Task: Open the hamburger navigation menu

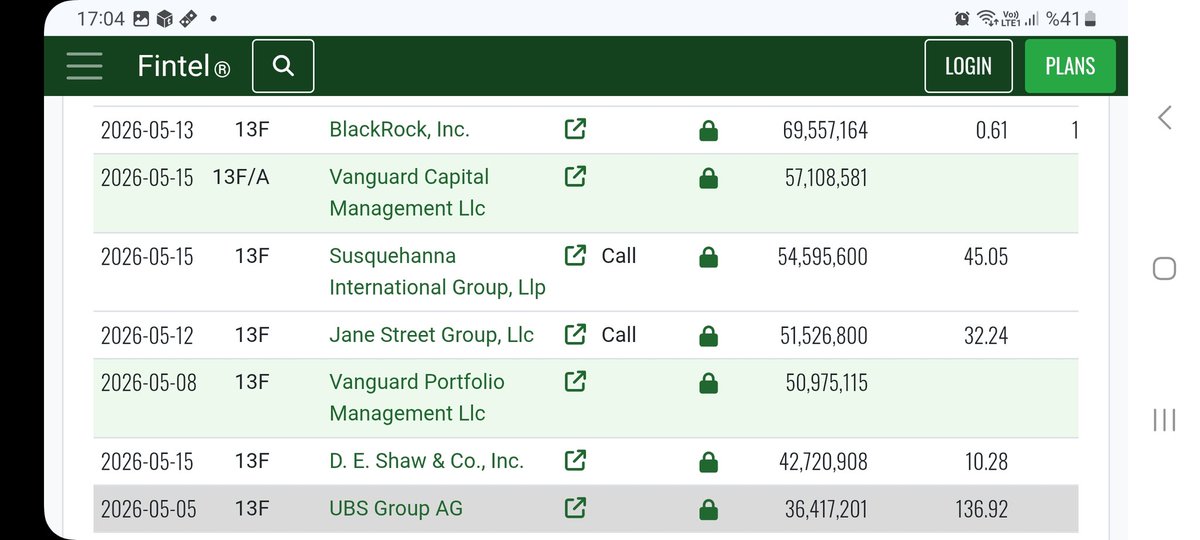Action: (x=84, y=66)
